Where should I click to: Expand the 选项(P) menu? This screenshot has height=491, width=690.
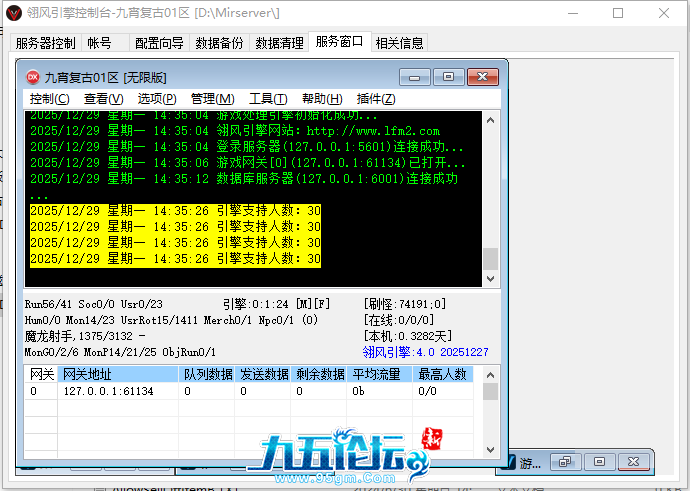[x=157, y=99]
